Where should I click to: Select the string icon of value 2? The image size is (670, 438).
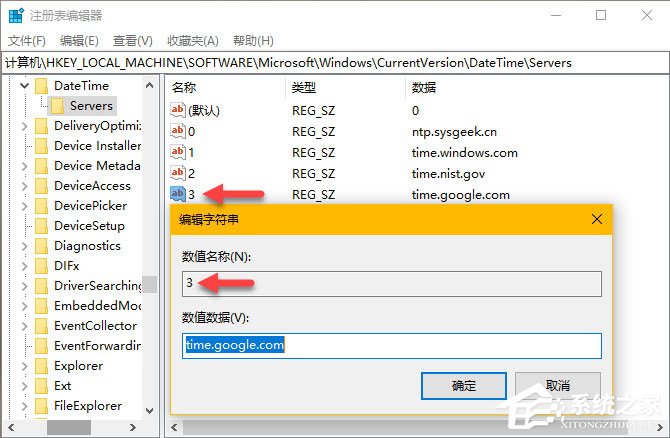click(177, 173)
